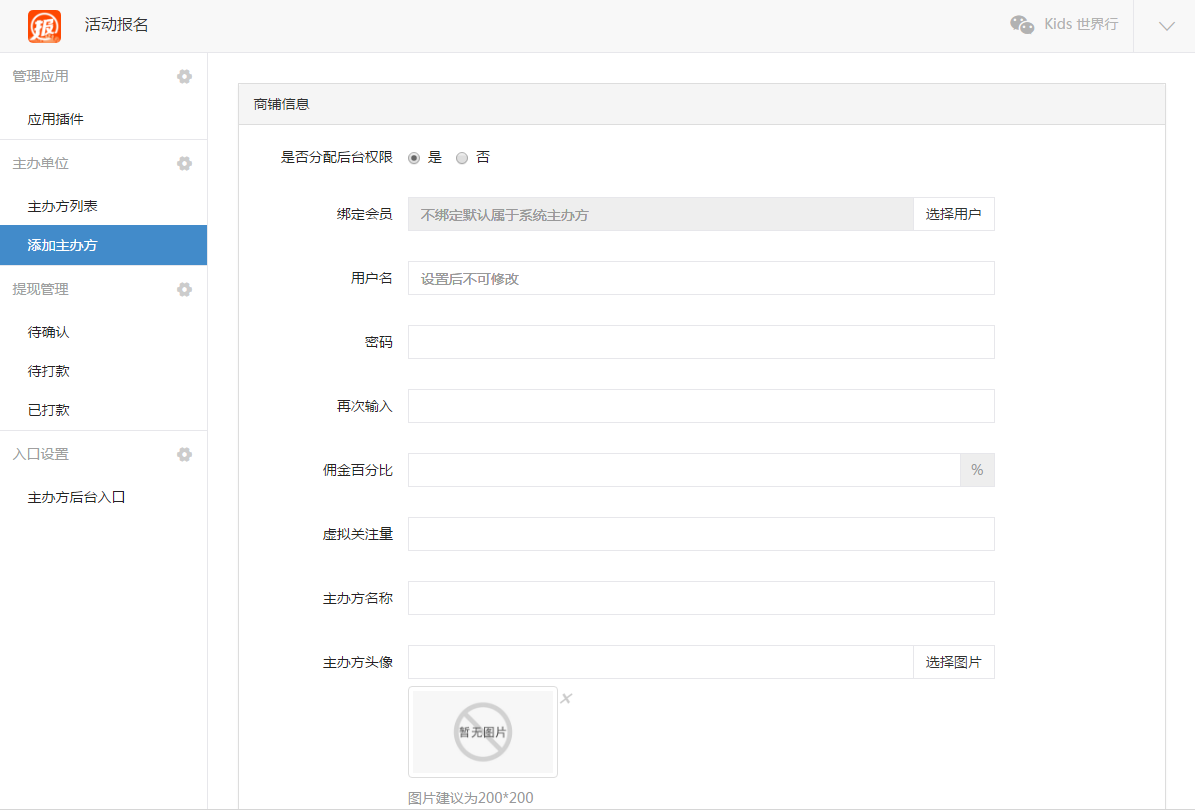The image size is (1195, 810).
Task: Focus the 主办方名称 input field
Action: point(701,598)
